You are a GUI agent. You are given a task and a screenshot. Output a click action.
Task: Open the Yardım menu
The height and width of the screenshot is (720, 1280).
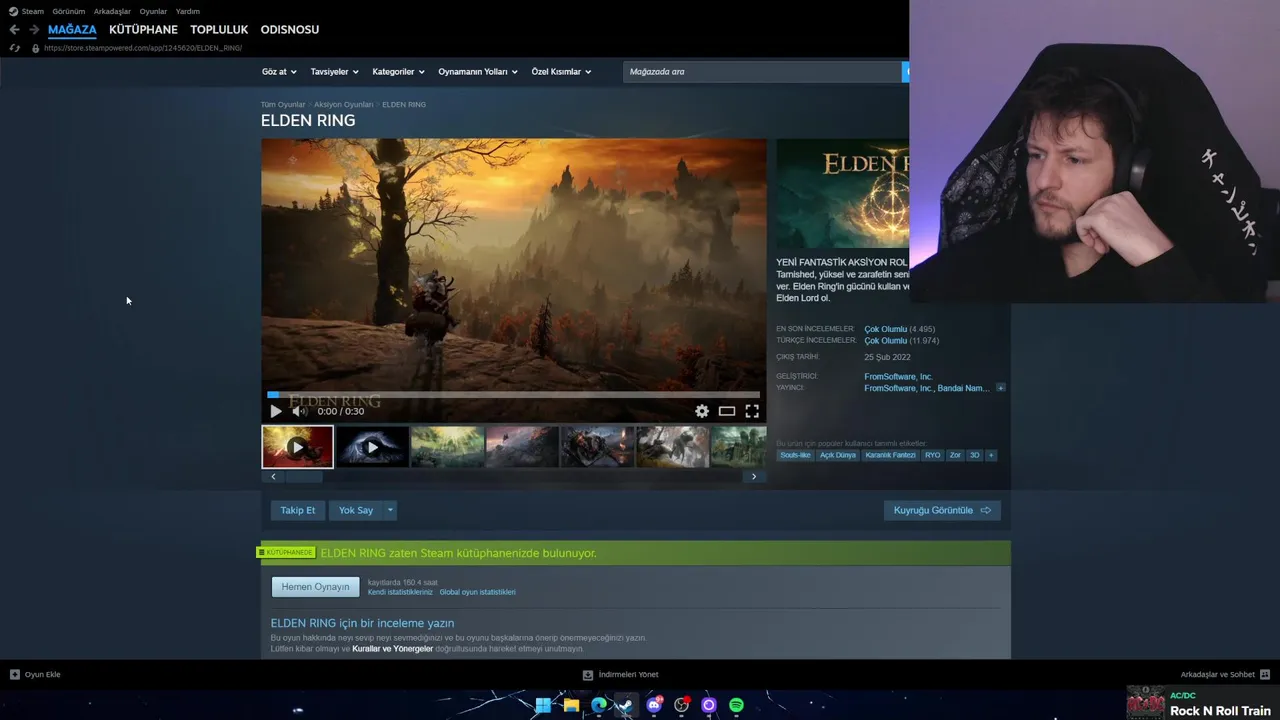(x=188, y=11)
